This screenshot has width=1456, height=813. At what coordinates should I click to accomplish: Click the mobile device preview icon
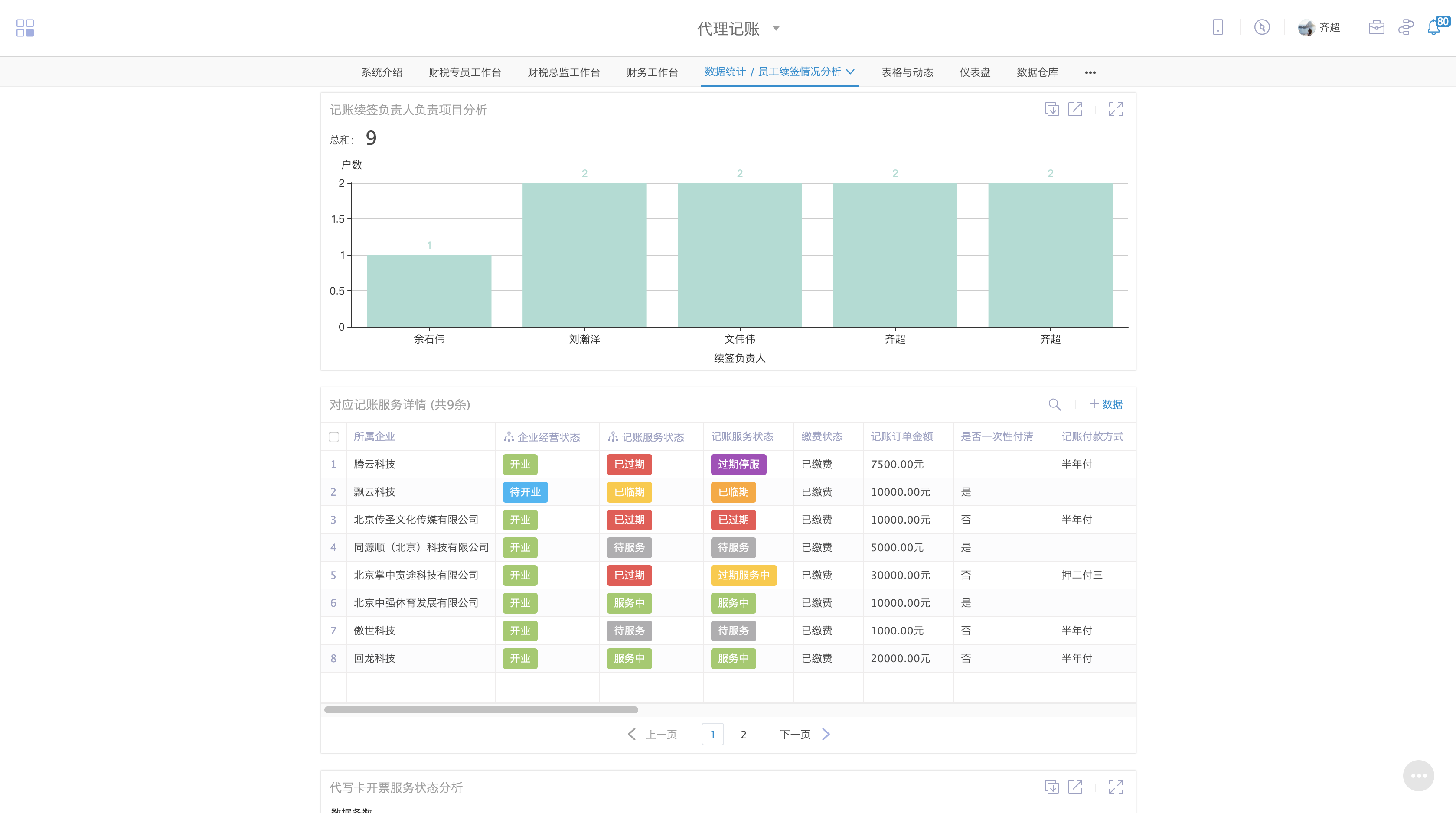[x=1218, y=27]
